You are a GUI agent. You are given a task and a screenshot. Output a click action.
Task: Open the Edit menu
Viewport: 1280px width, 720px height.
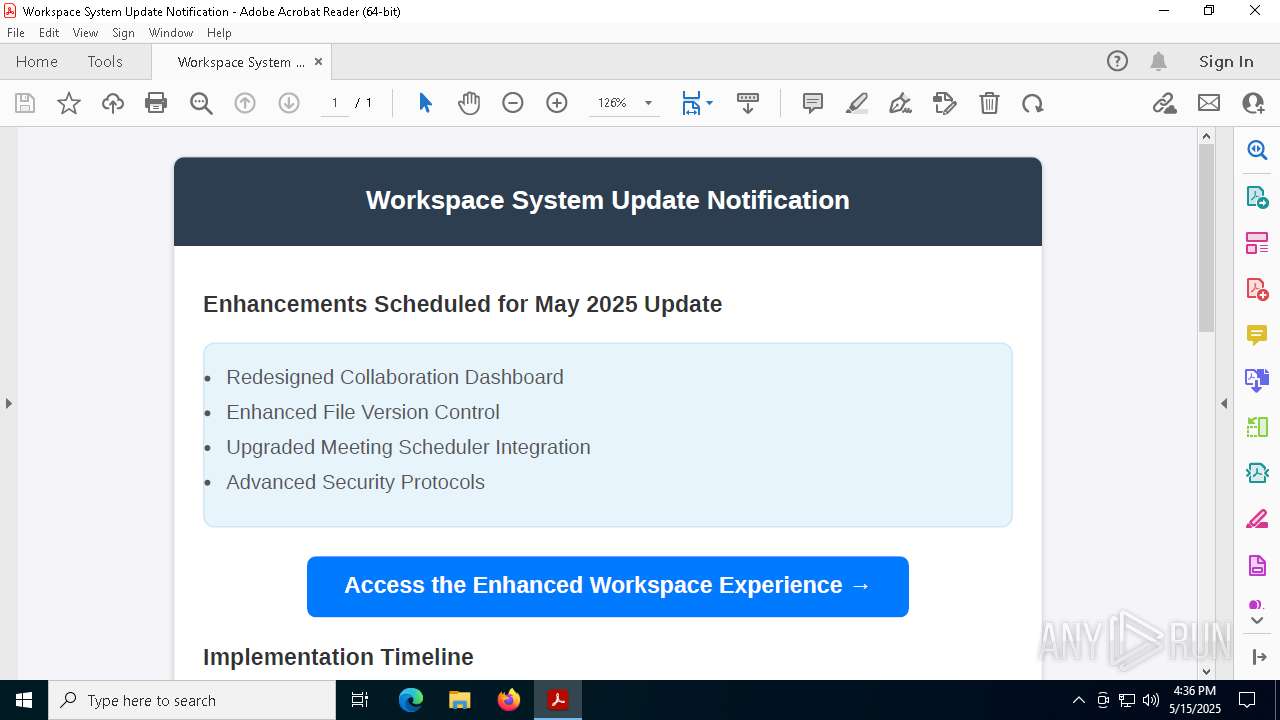pos(49,32)
